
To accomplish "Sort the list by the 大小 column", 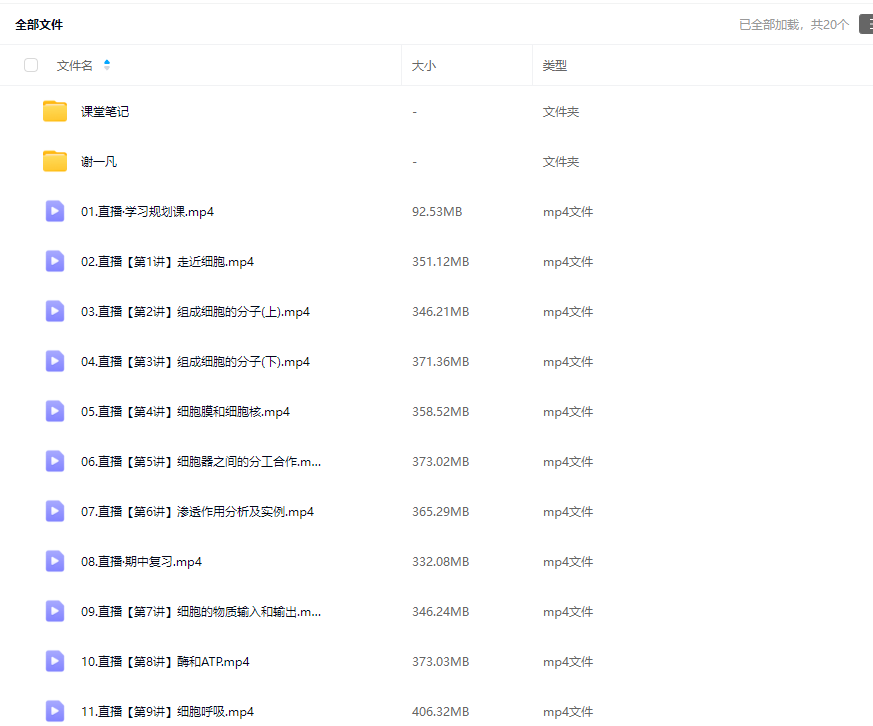I will [424, 65].
